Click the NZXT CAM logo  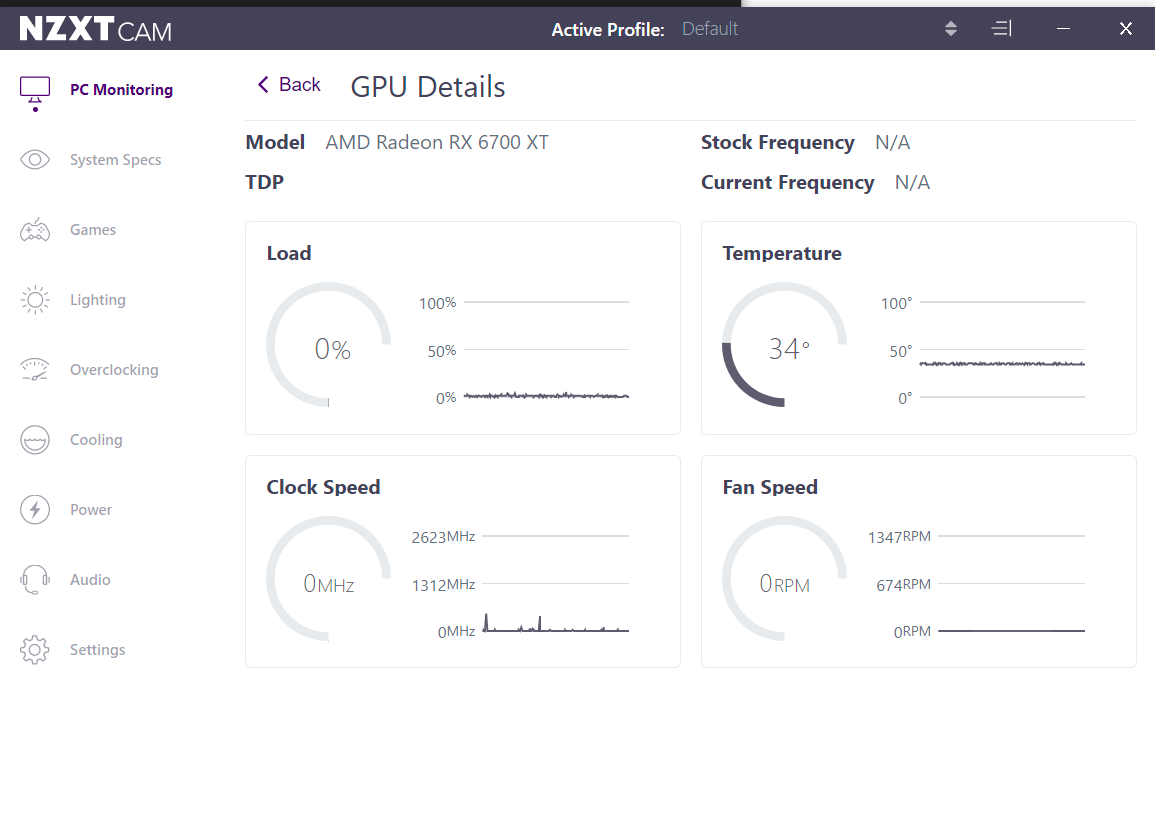point(96,29)
